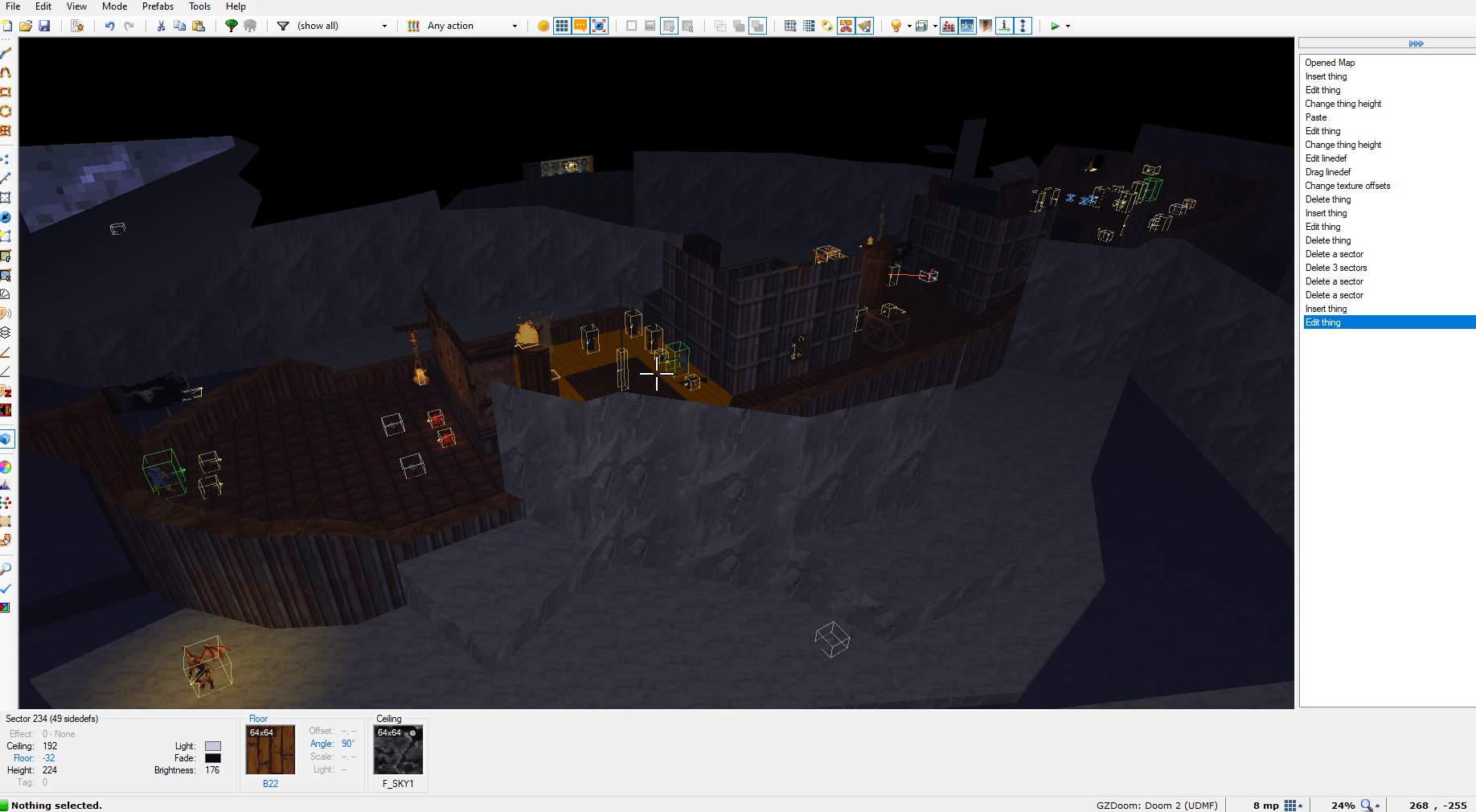Open Sound Propagation mode ear icon
The width and height of the screenshot is (1476, 812).
[6, 314]
